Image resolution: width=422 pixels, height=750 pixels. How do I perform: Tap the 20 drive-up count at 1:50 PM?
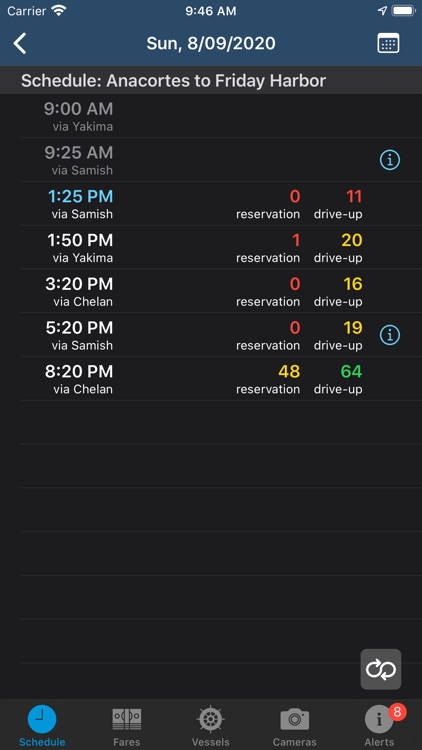pyautogui.click(x=352, y=241)
